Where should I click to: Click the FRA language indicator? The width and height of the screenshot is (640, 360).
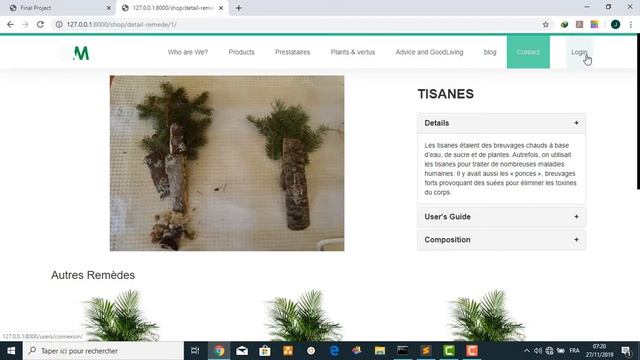tap(574, 351)
